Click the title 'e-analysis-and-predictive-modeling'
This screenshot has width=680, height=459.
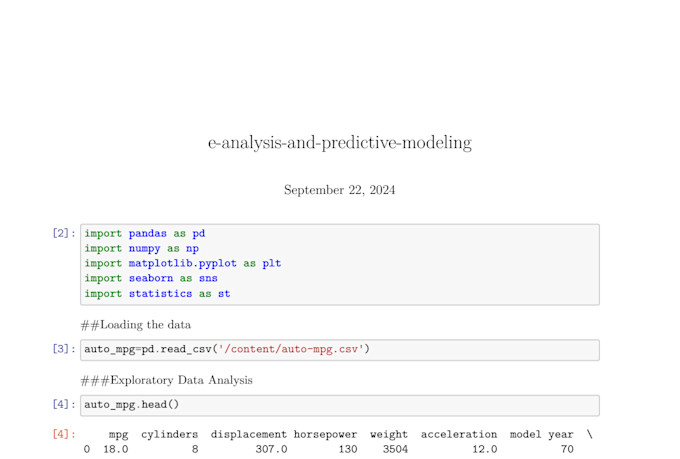340,143
